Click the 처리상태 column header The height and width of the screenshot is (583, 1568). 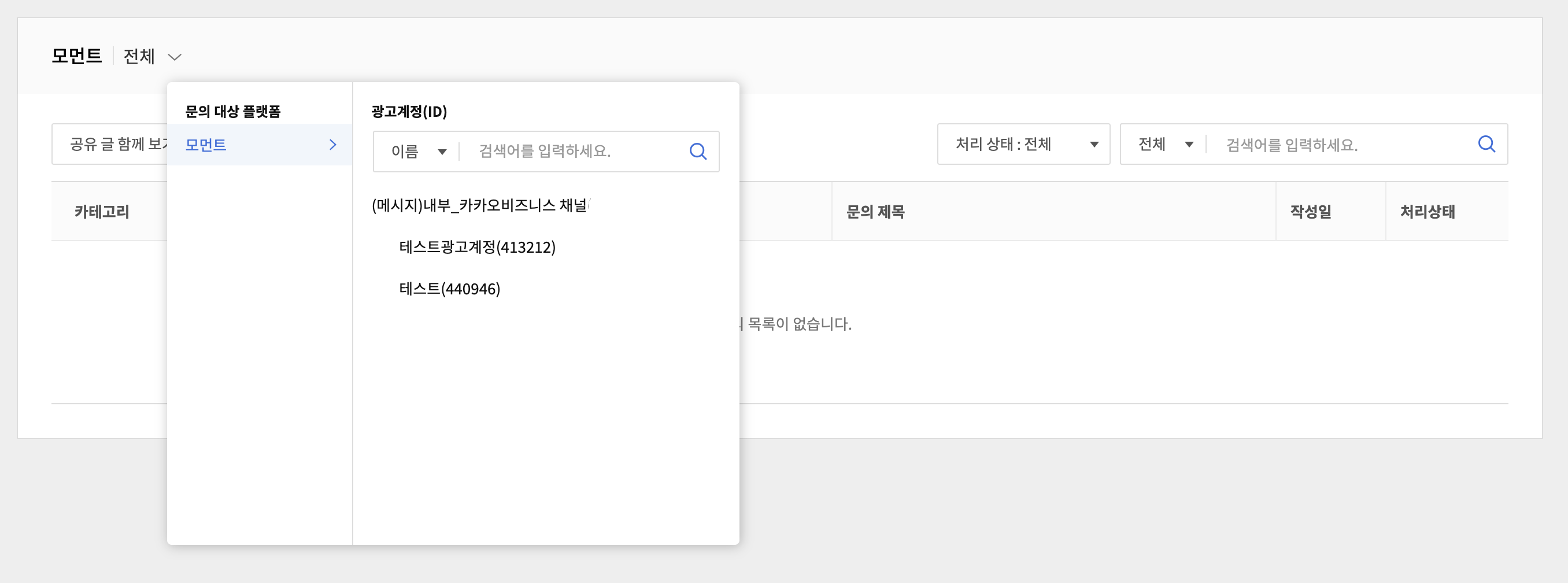tap(1427, 211)
